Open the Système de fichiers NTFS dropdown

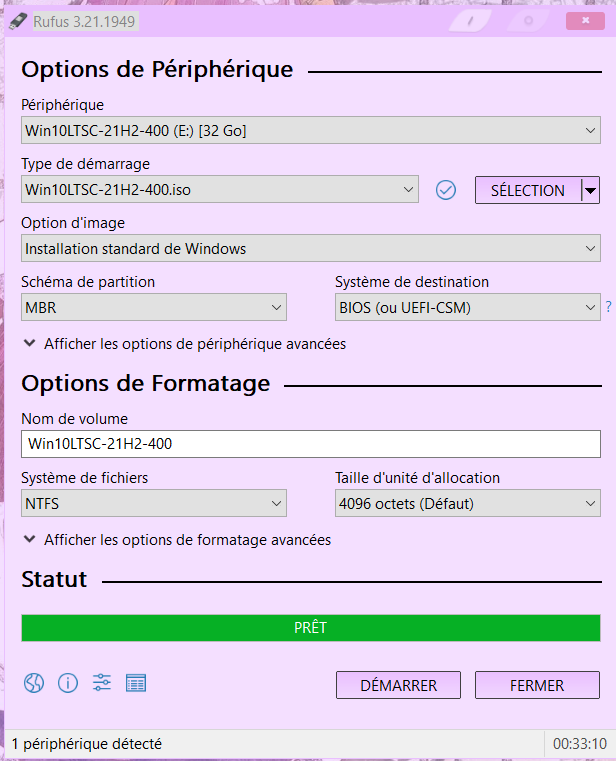pyautogui.click(x=154, y=503)
